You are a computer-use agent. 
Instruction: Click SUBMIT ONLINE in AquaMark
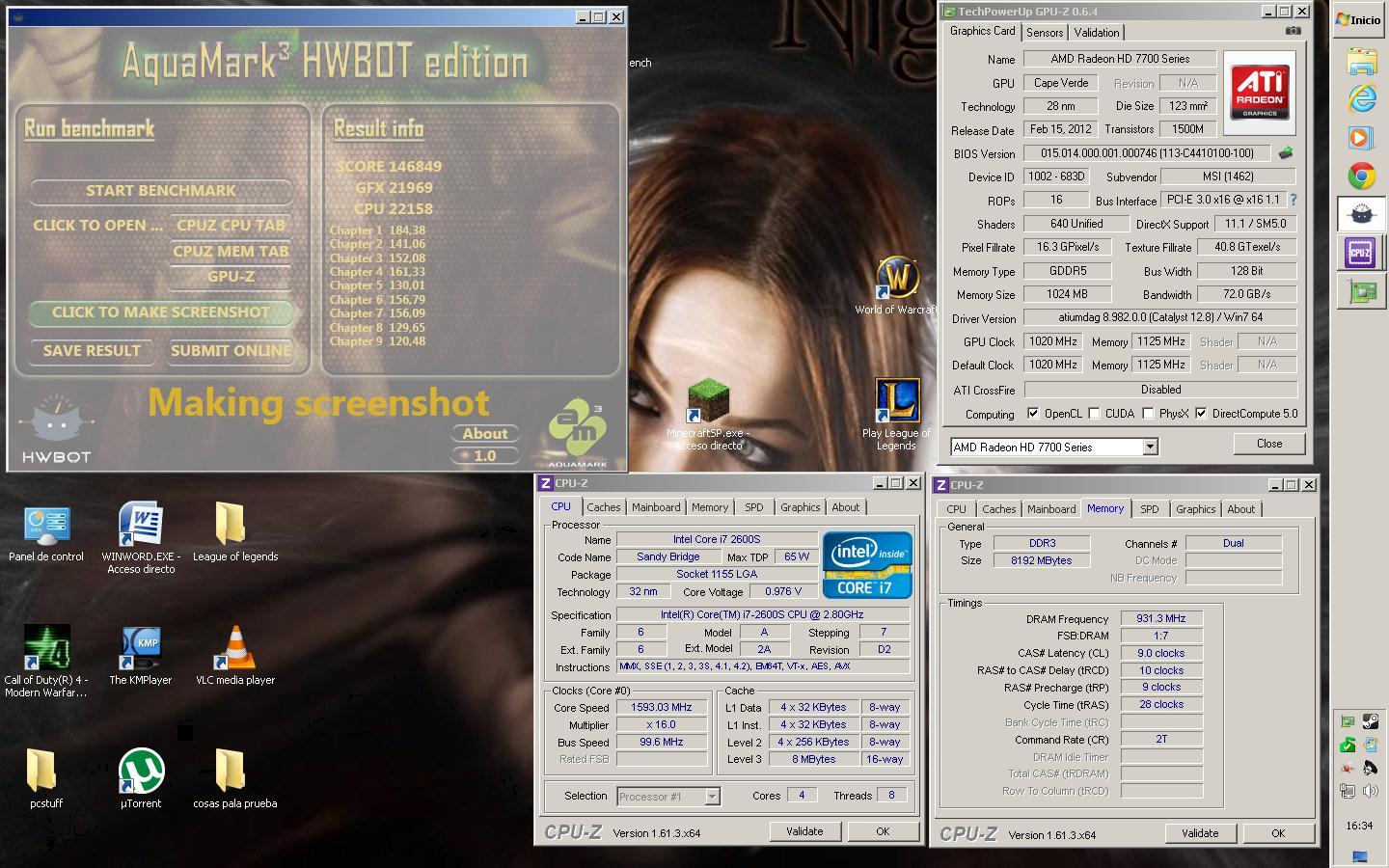coord(231,351)
